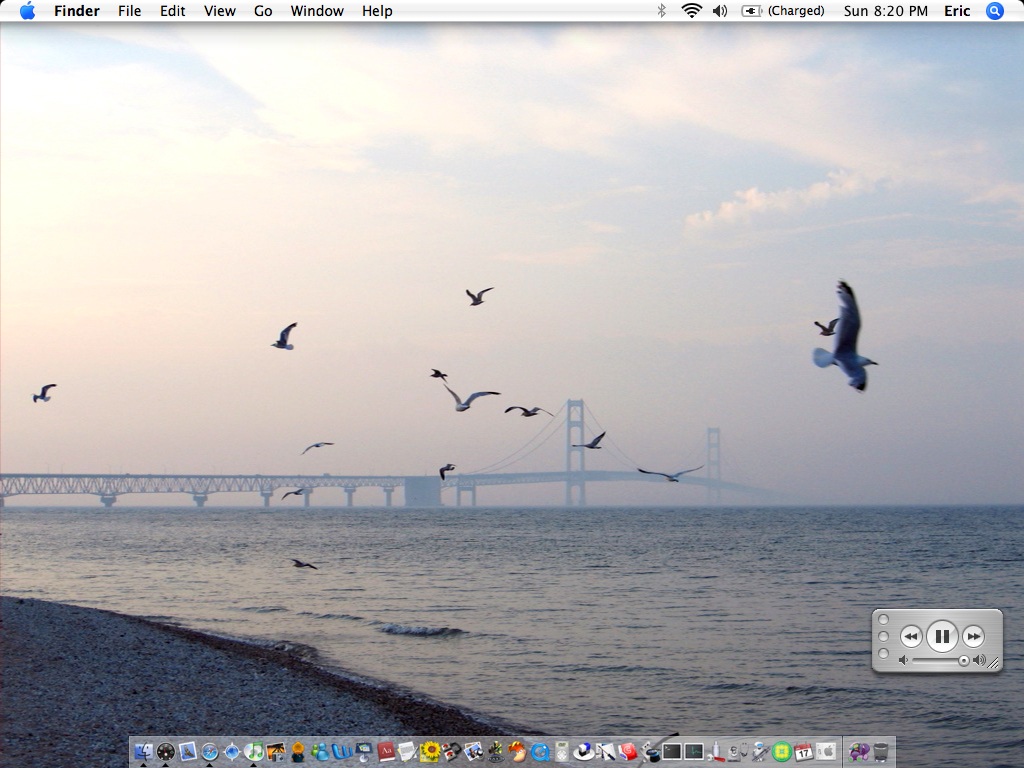Skip to next track in mini player
This screenshot has width=1024, height=768.
tap(973, 636)
